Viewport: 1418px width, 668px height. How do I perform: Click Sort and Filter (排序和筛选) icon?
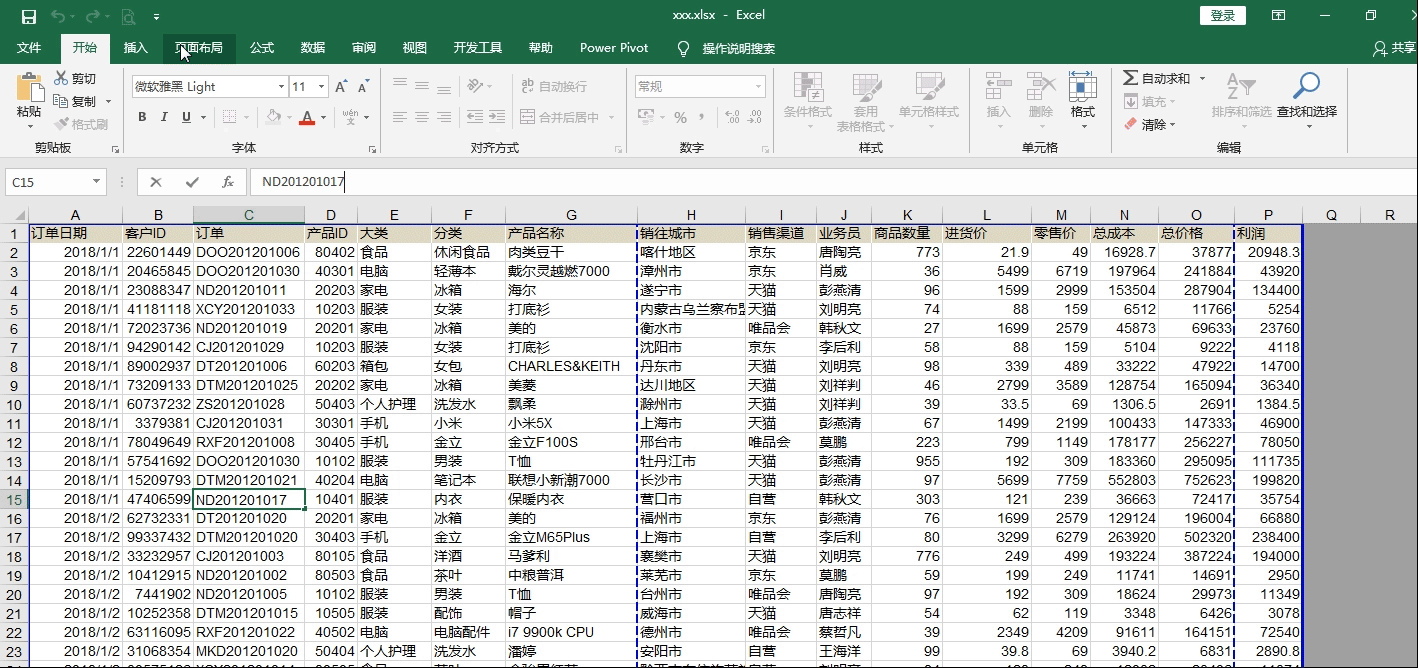1241,87
